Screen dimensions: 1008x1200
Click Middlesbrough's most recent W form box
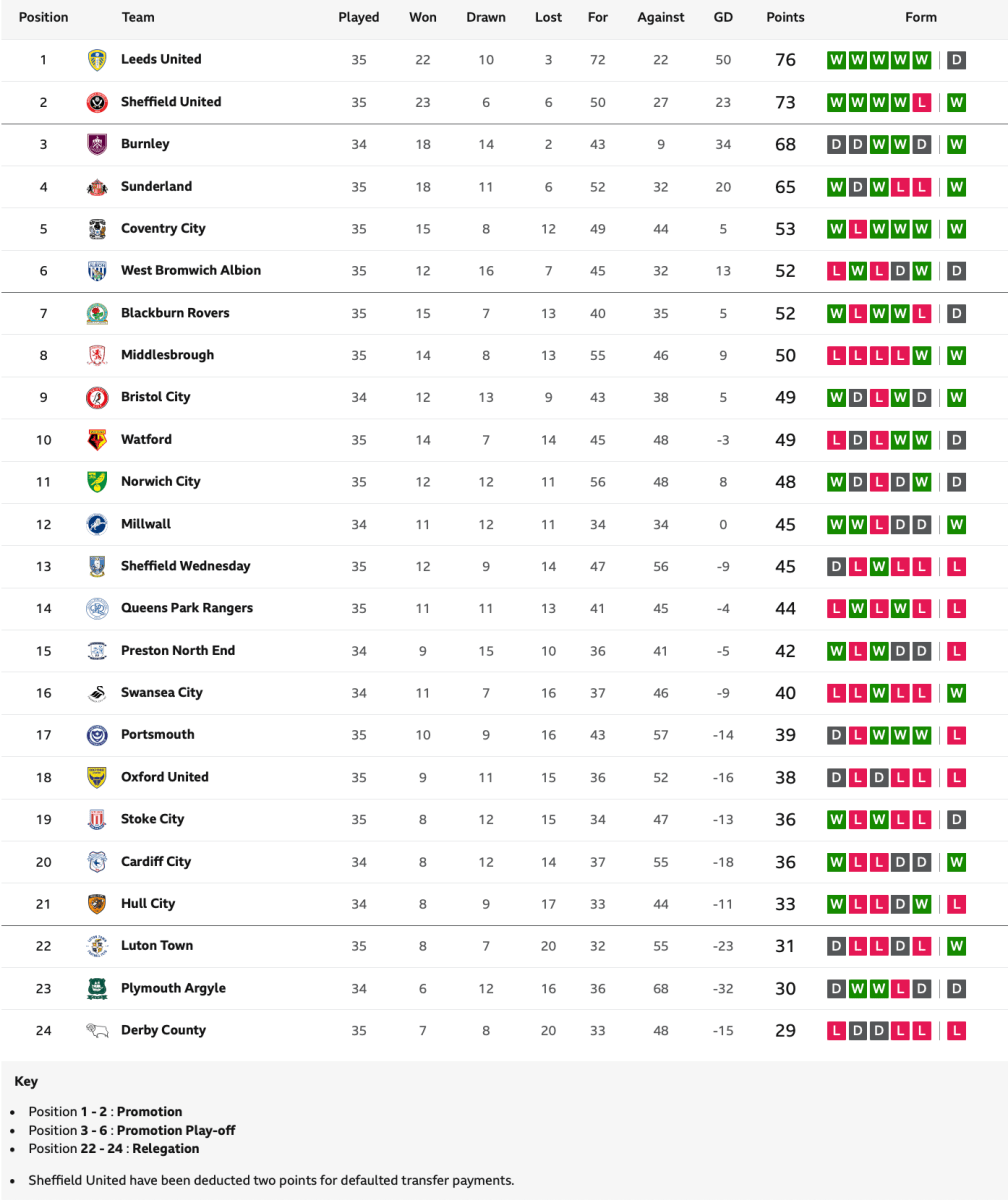click(956, 355)
